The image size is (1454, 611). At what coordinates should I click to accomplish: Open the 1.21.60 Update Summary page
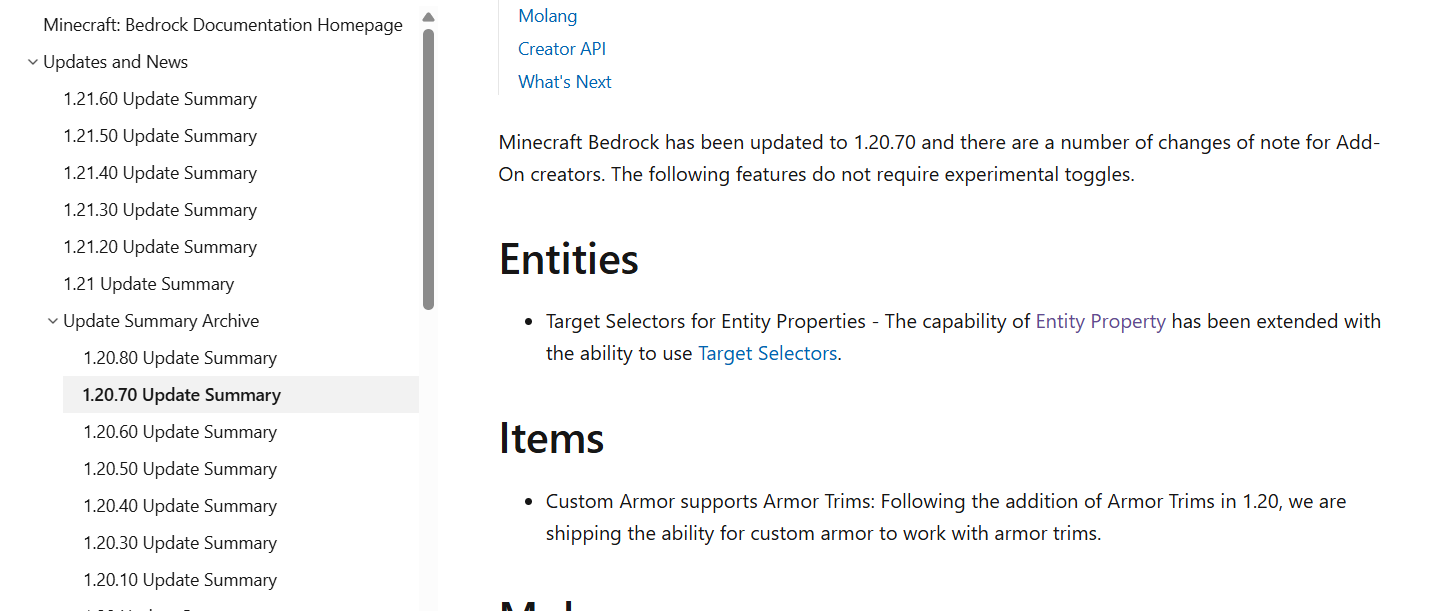tap(160, 99)
